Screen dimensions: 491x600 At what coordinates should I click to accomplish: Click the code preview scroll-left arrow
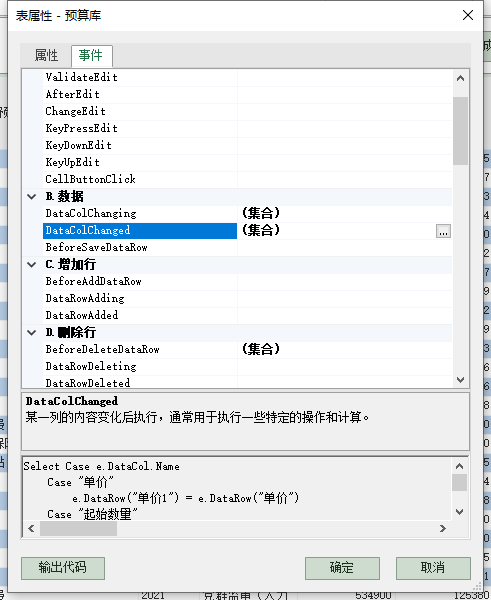click(x=31, y=528)
